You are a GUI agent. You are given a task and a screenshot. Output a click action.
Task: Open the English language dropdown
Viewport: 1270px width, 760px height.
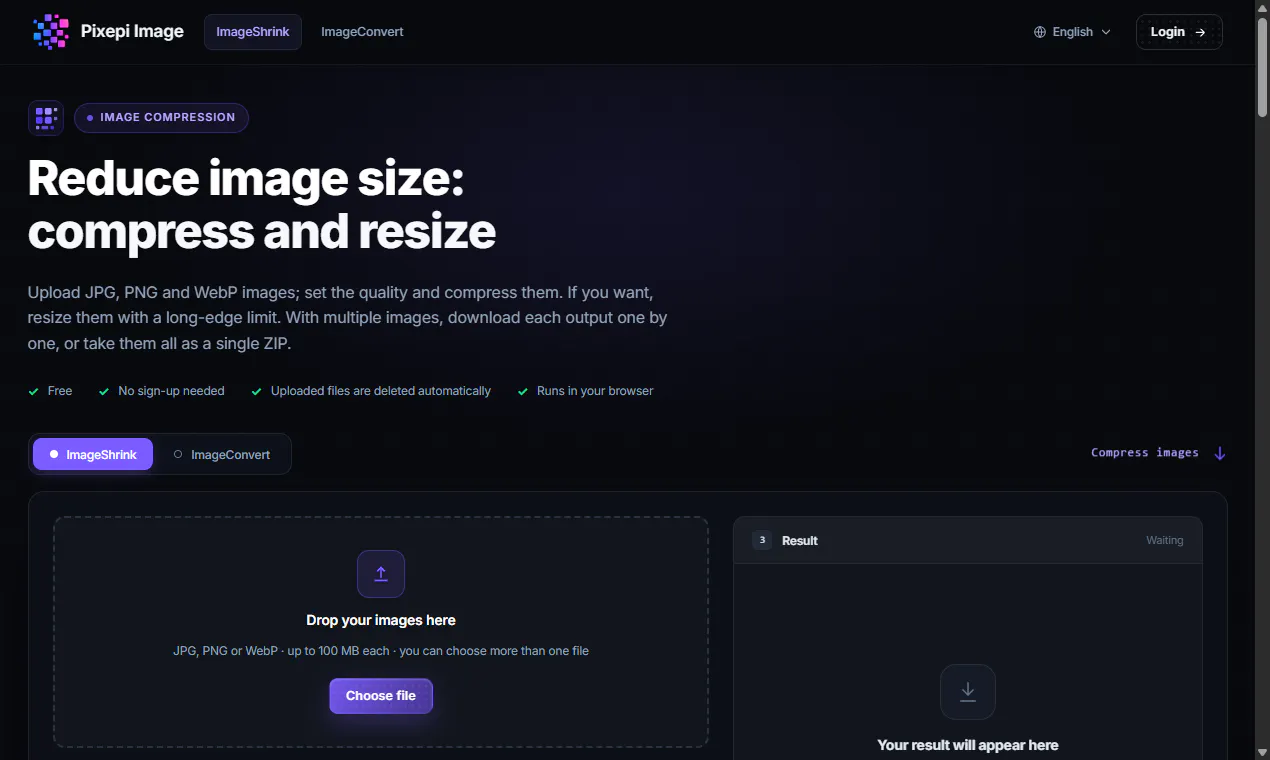tap(1072, 32)
